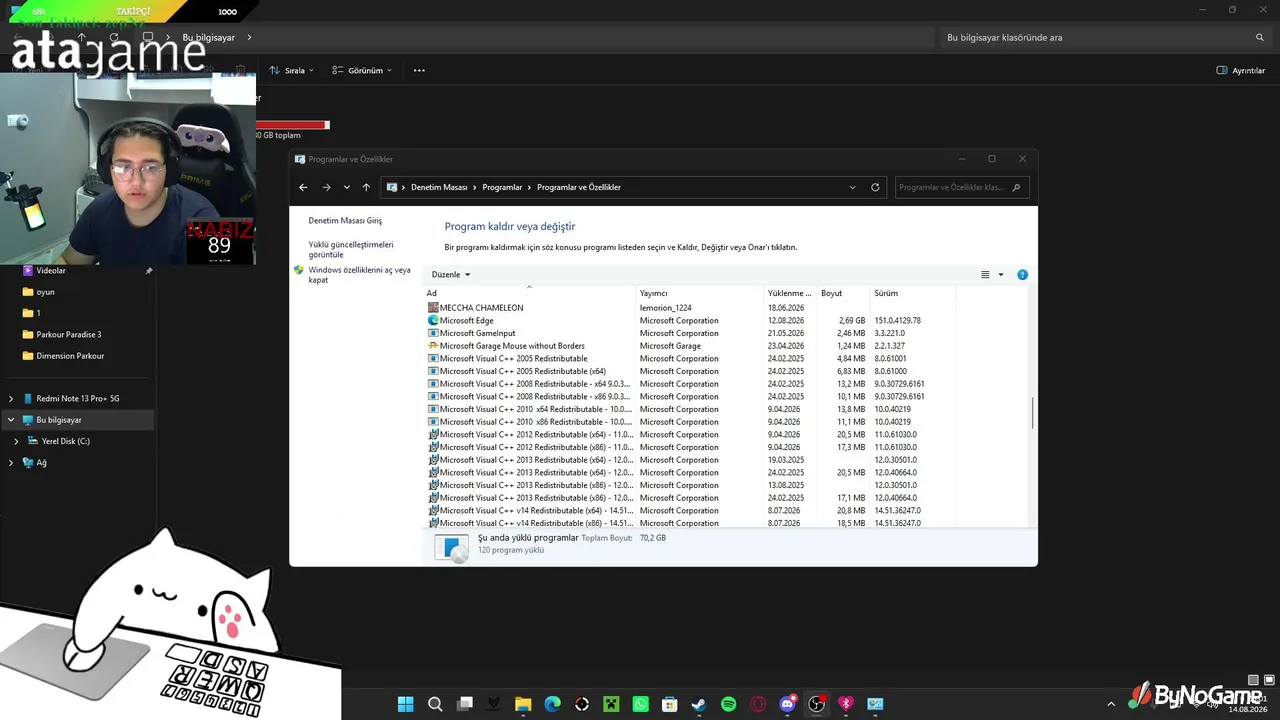The width and height of the screenshot is (1280, 720).
Task: Select folder named 1 in sidebar
Action: 78,313
